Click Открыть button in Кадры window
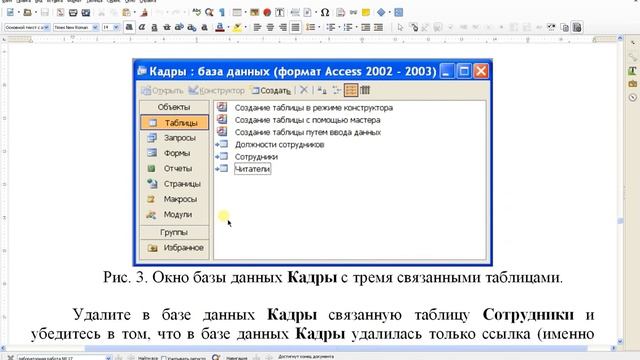Image resolution: width=640 pixels, height=360 pixels. (162, 91)
